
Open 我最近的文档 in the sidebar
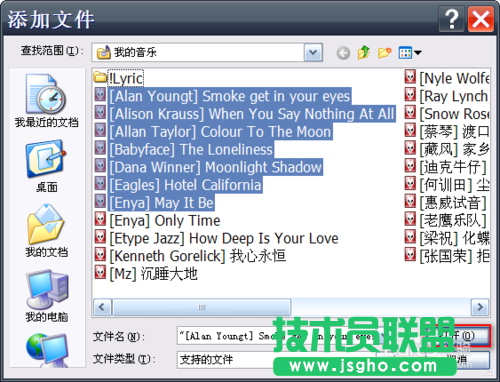pyautogui.click(x=46, y=101)
